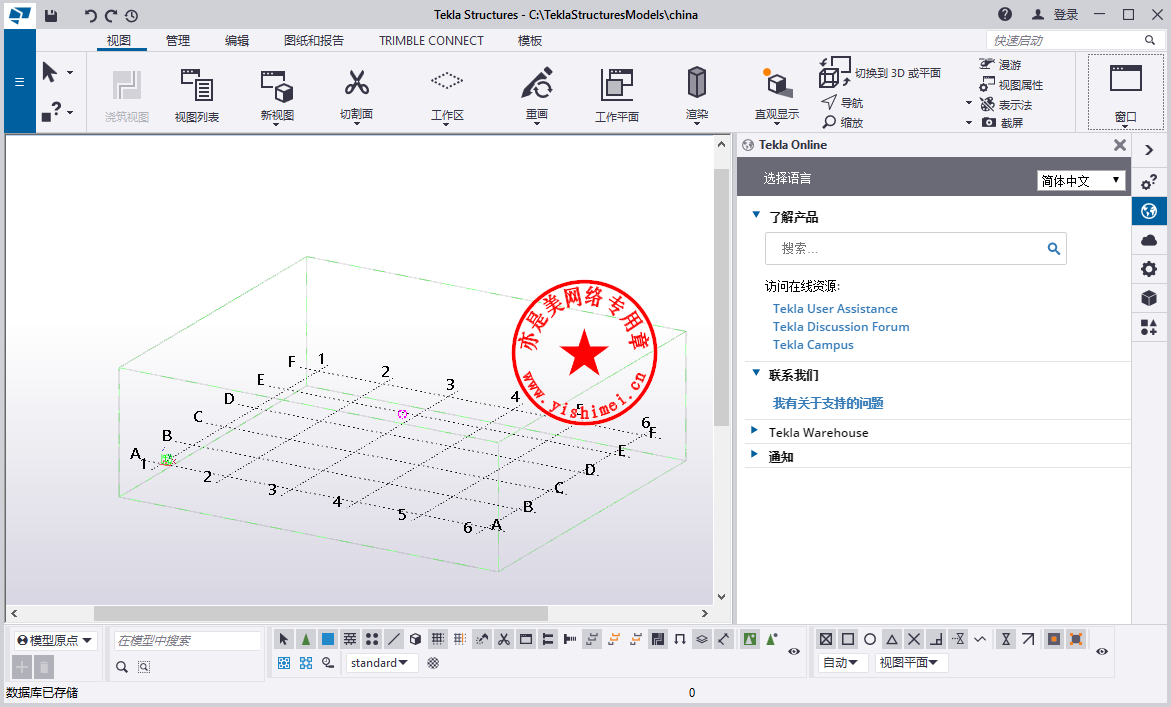Switch to the 视图 ribbon tab
Image resolution: width=1171 pixels, height=707 pixels.
coord(119,40)
